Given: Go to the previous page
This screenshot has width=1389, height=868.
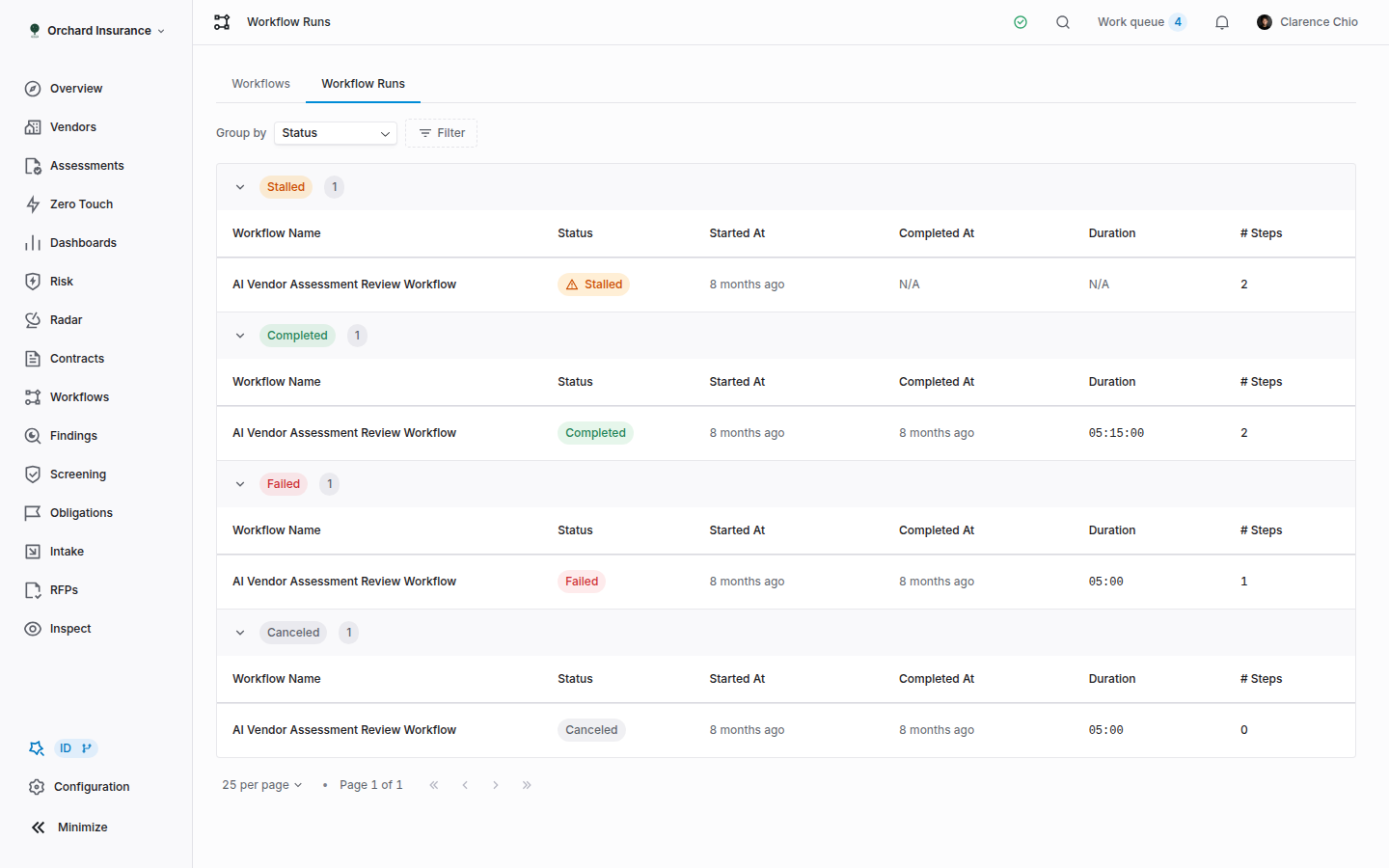Looking at the screenshot, I should (465, 785).
